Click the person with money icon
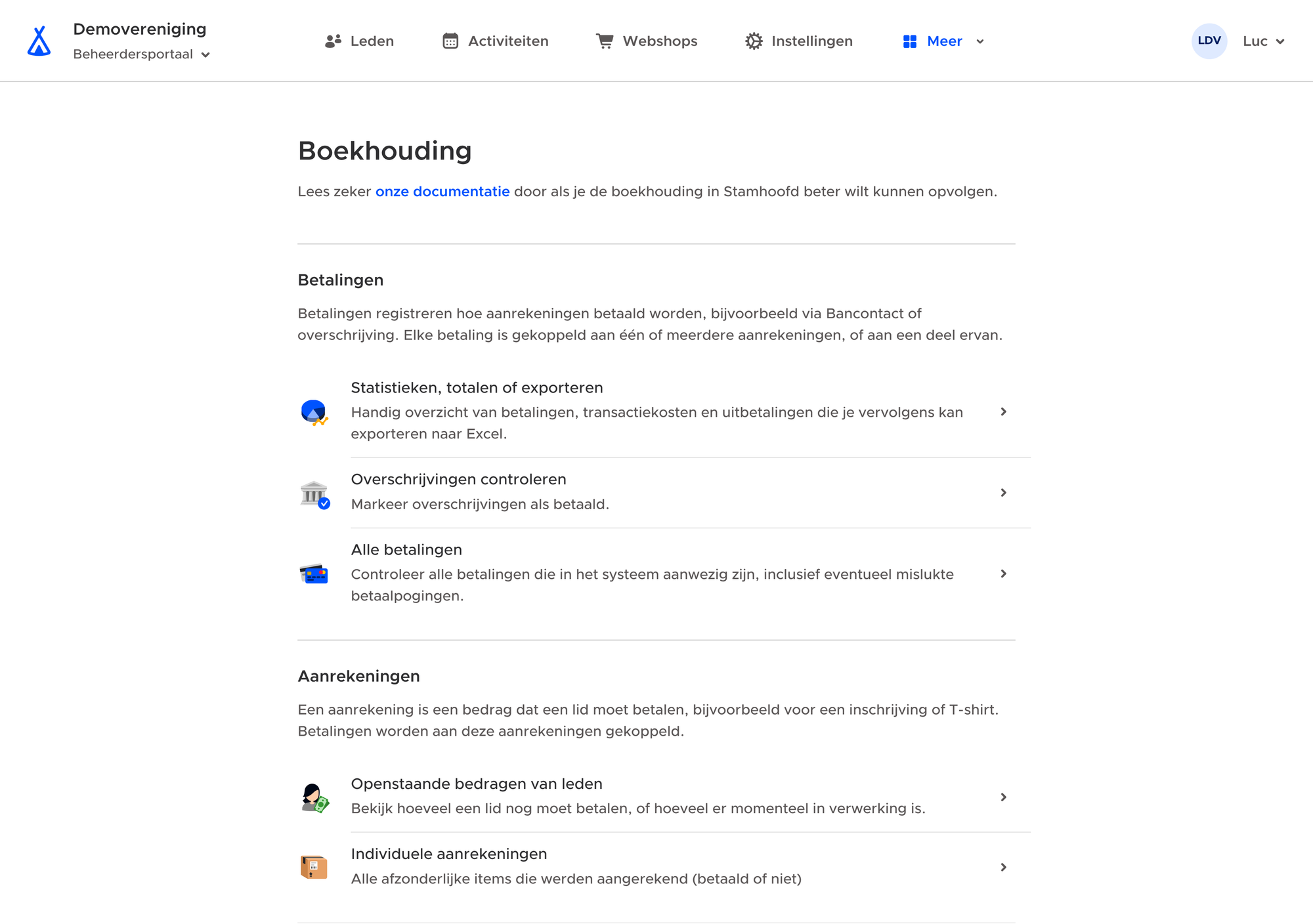1313x924 pixels. pyautogui.click(x=314, y=798)
